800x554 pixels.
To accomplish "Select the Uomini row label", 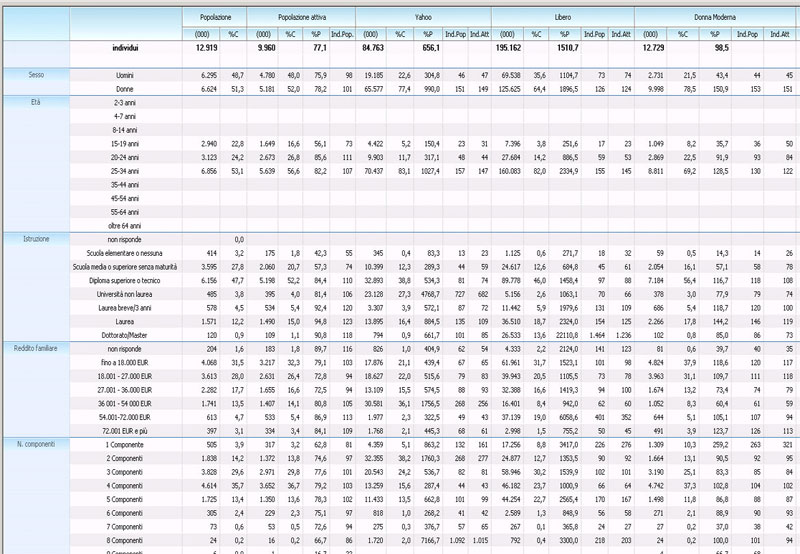I will point(151,75).
